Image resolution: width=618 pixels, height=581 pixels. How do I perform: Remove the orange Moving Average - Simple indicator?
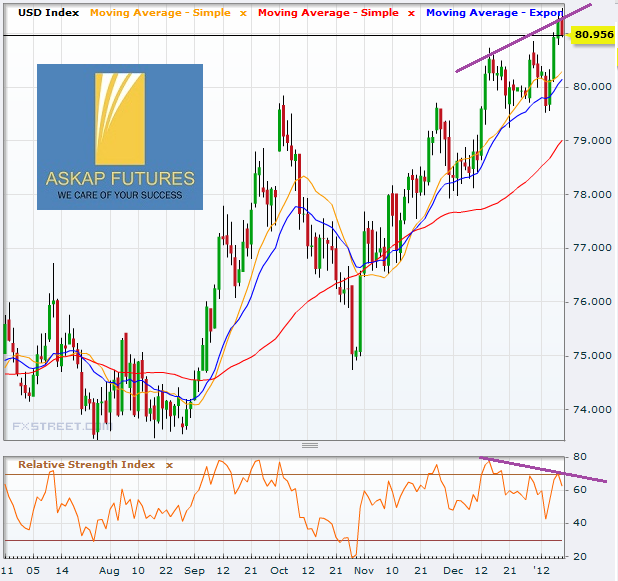pyautogui.click(x=242, y=13)
